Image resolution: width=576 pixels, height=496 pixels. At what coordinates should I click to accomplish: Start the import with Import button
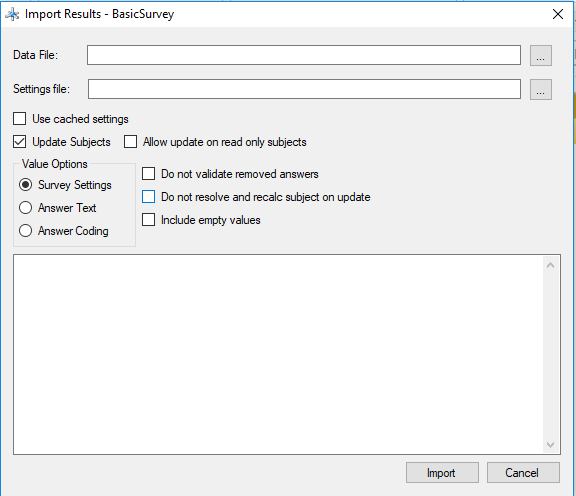coord(442,472)
